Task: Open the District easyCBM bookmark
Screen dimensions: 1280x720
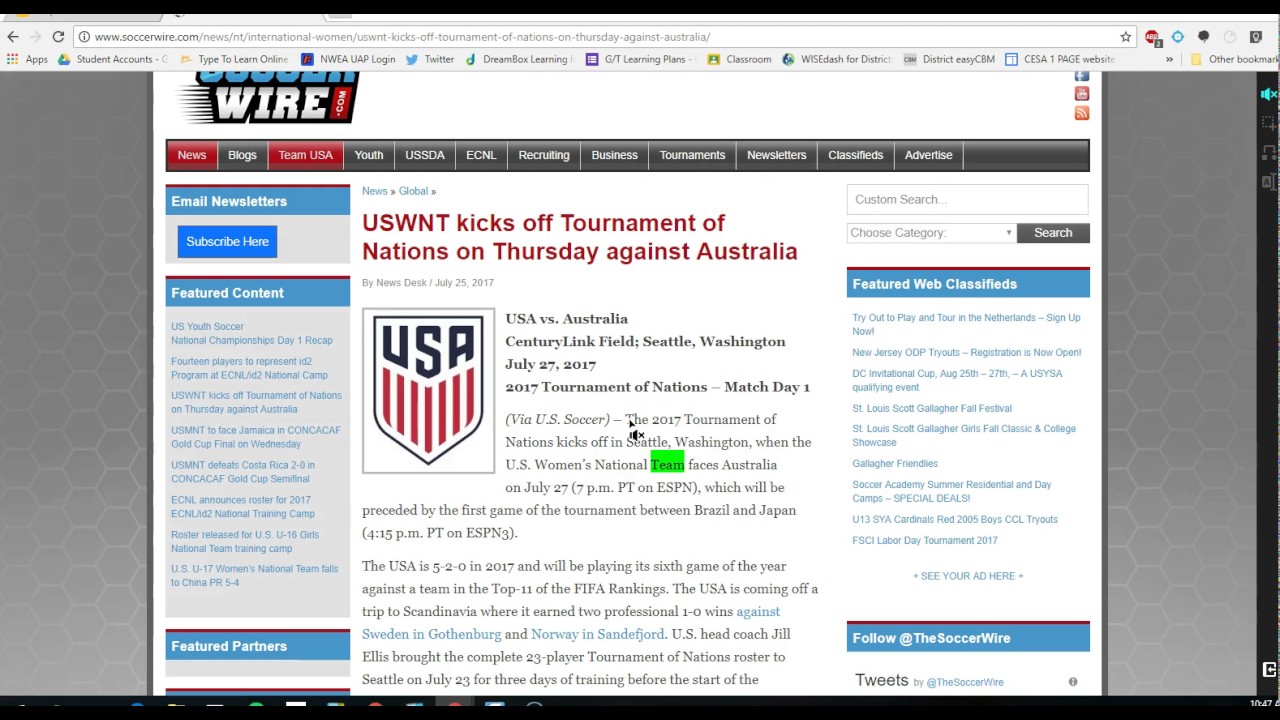Action: click(x=949, y=59)
